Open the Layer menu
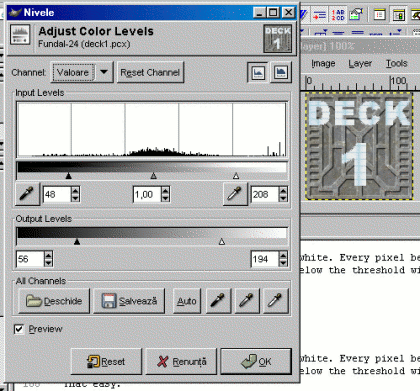 (360, 63)
